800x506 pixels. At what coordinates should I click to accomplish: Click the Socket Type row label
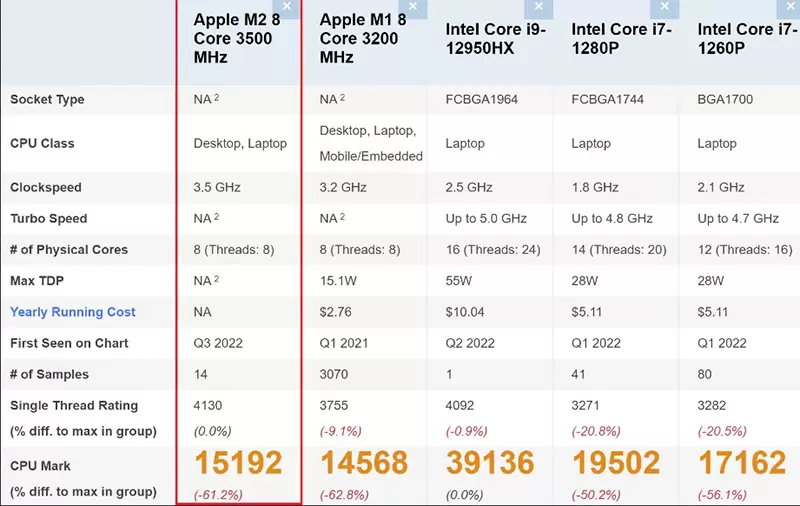tap(47, 100)
